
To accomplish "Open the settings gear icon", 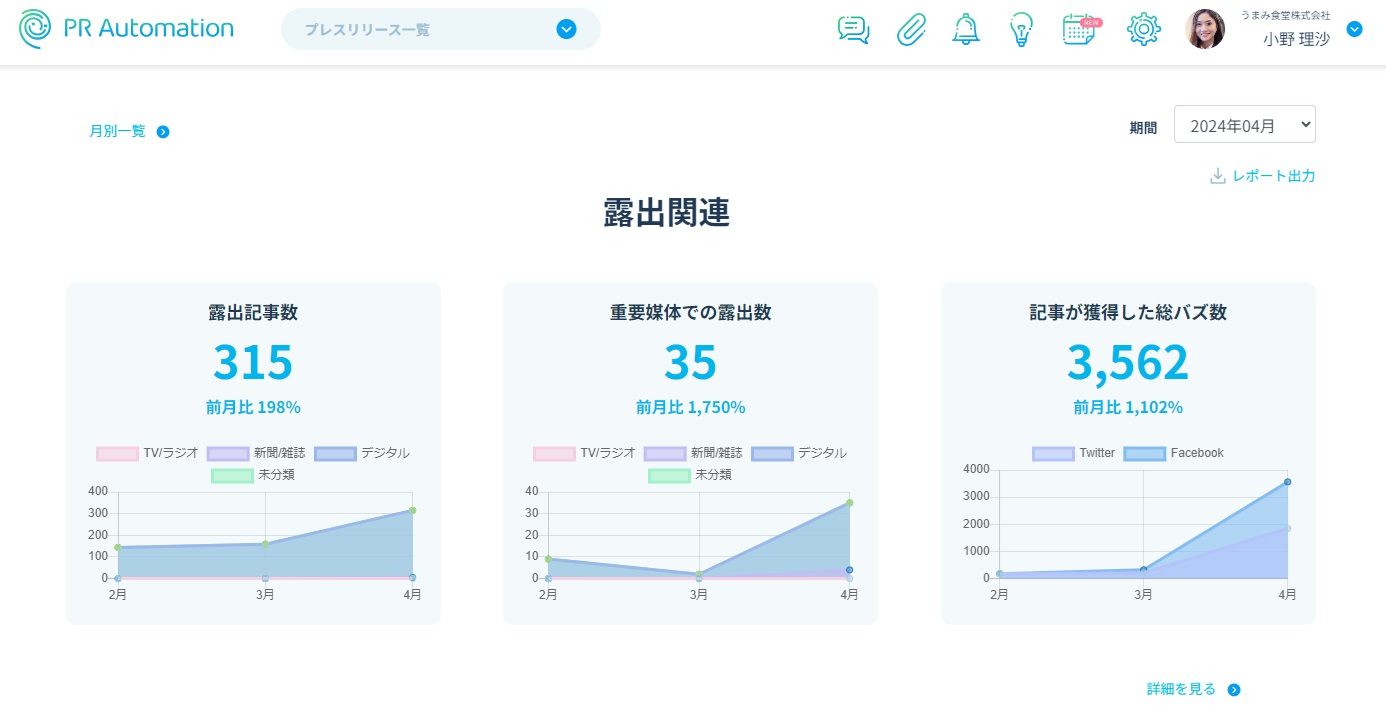I will tap(1143, 30).
